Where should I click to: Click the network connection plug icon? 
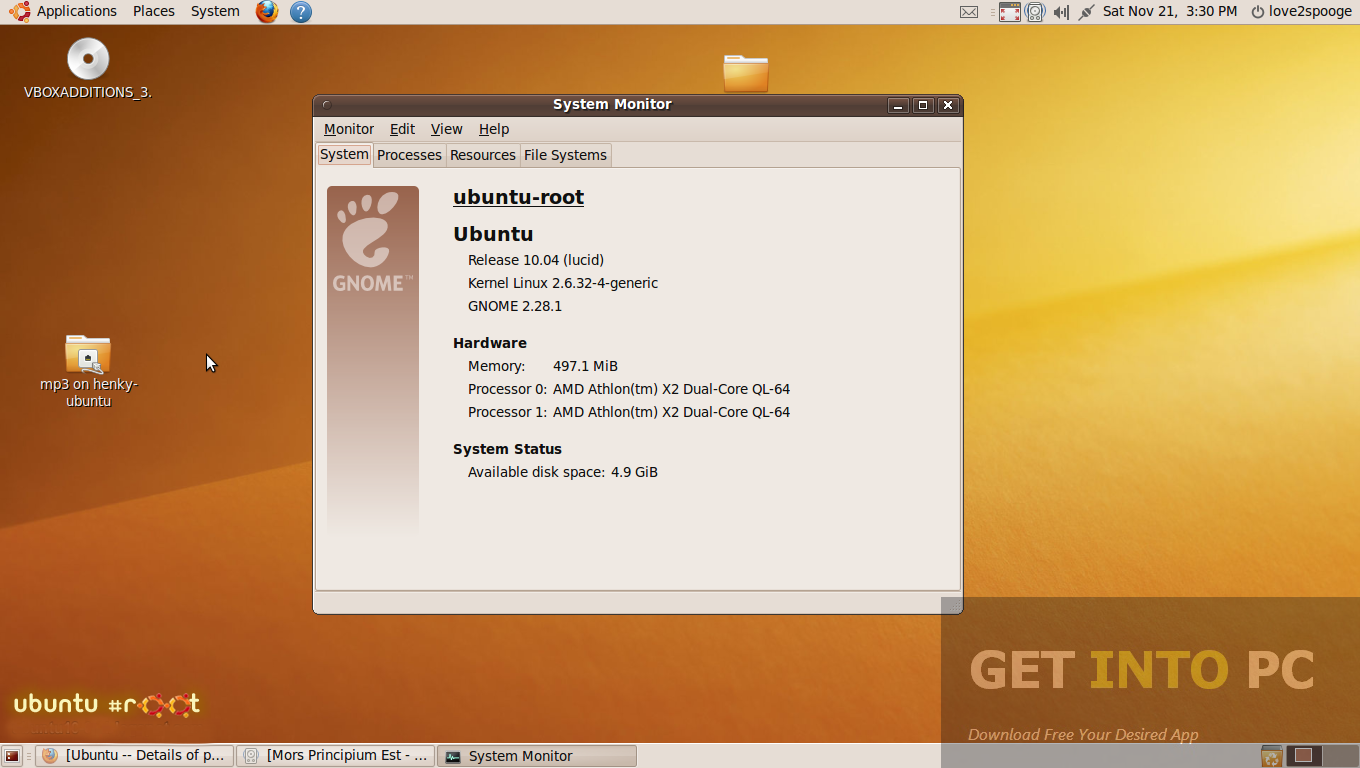pos(1086,12)
